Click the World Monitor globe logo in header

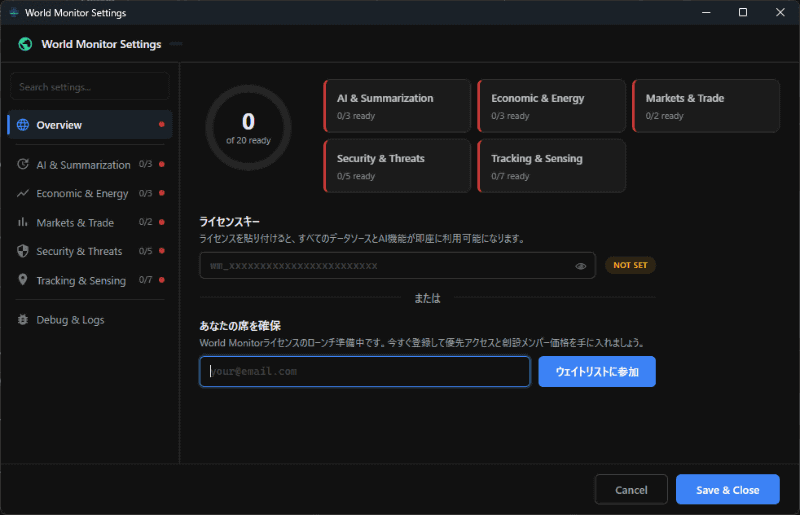coord(25,44)
